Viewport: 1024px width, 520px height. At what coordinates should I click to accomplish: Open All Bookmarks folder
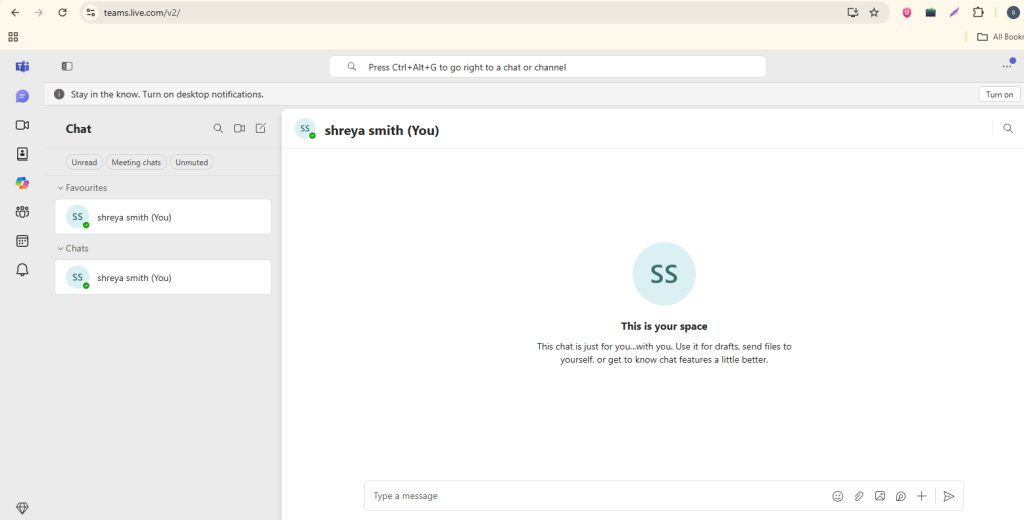pos(1000,37)
